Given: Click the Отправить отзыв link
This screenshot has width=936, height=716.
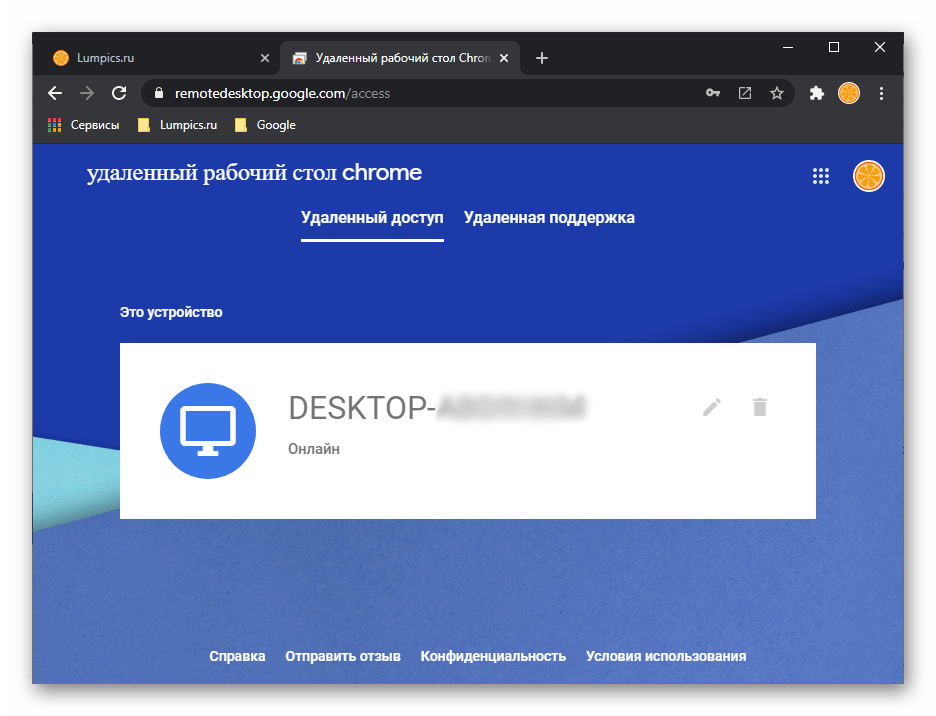Looking at the screenshot, I should tap(343, 656).
